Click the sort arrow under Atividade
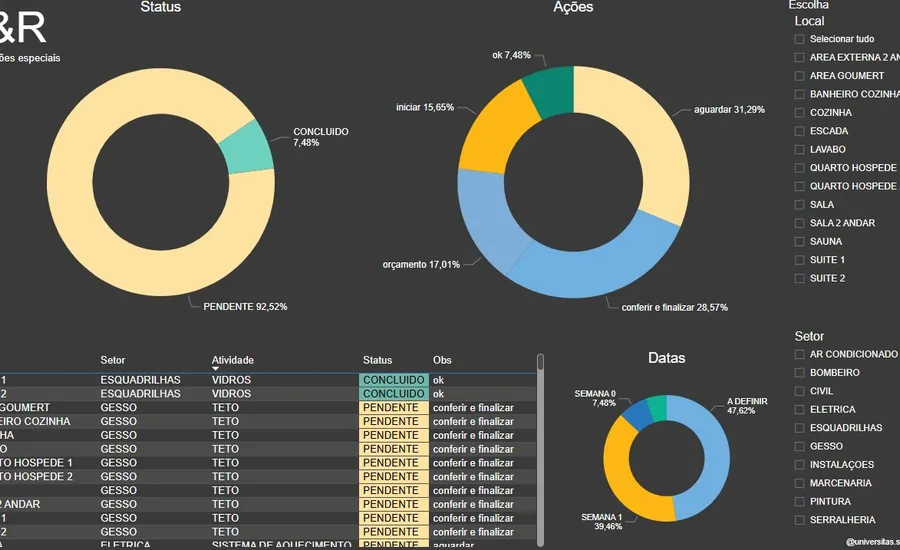Viewport: 900px width, 550px height. pyautogui.click(x=215, y=369)
